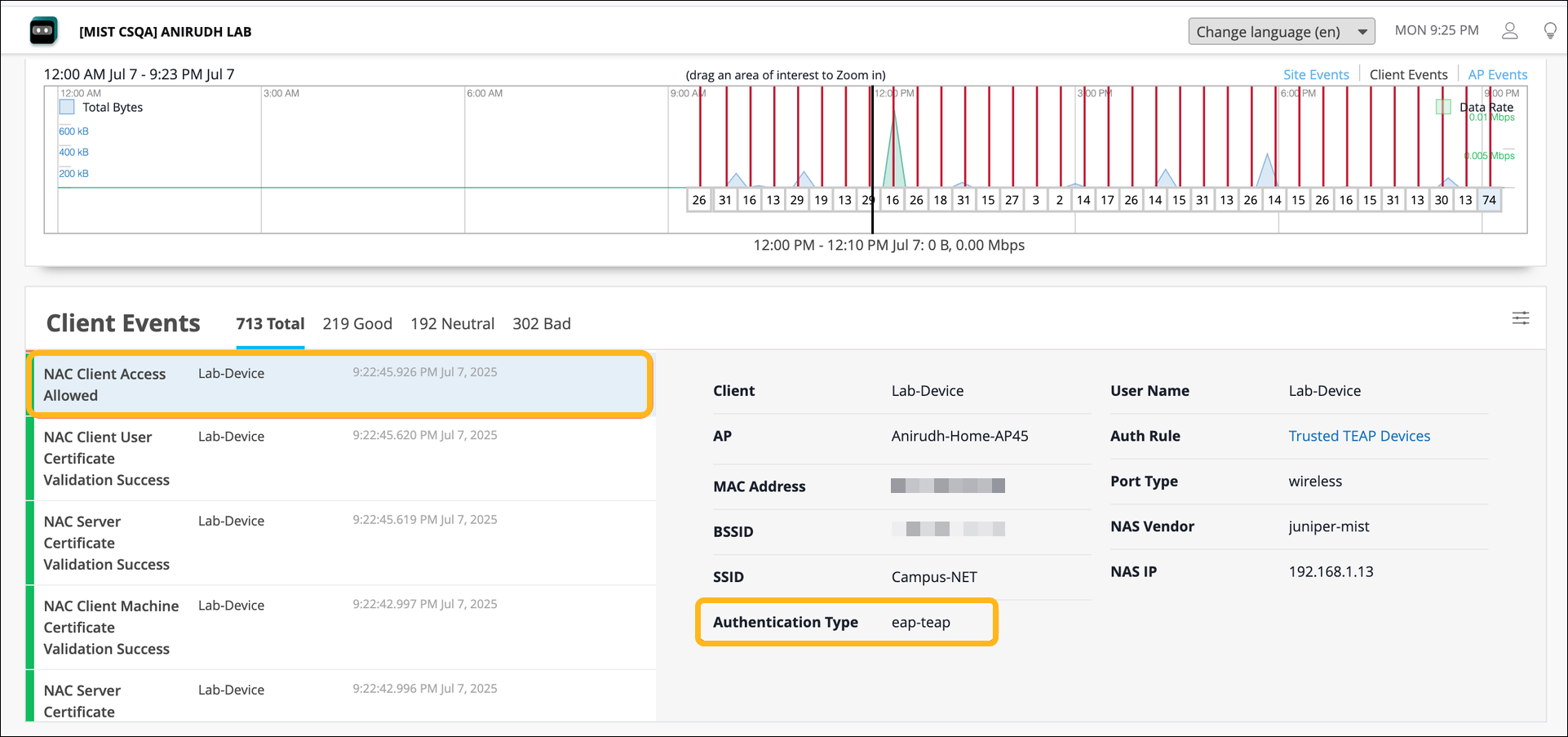Viewport: 1568px width, 737px height.
Task: Click the lightbulb help icon
Action: point(1549,30)
